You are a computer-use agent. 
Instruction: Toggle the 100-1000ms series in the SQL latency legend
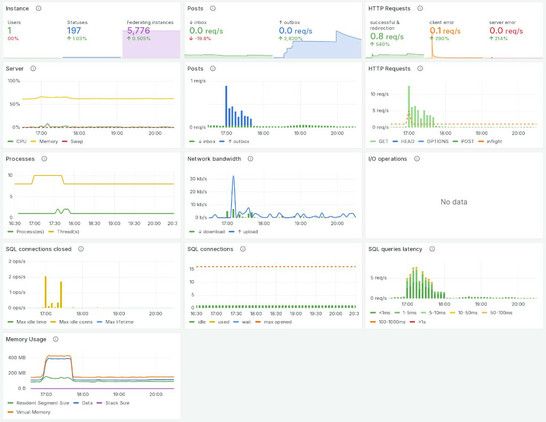click(392, 322)
